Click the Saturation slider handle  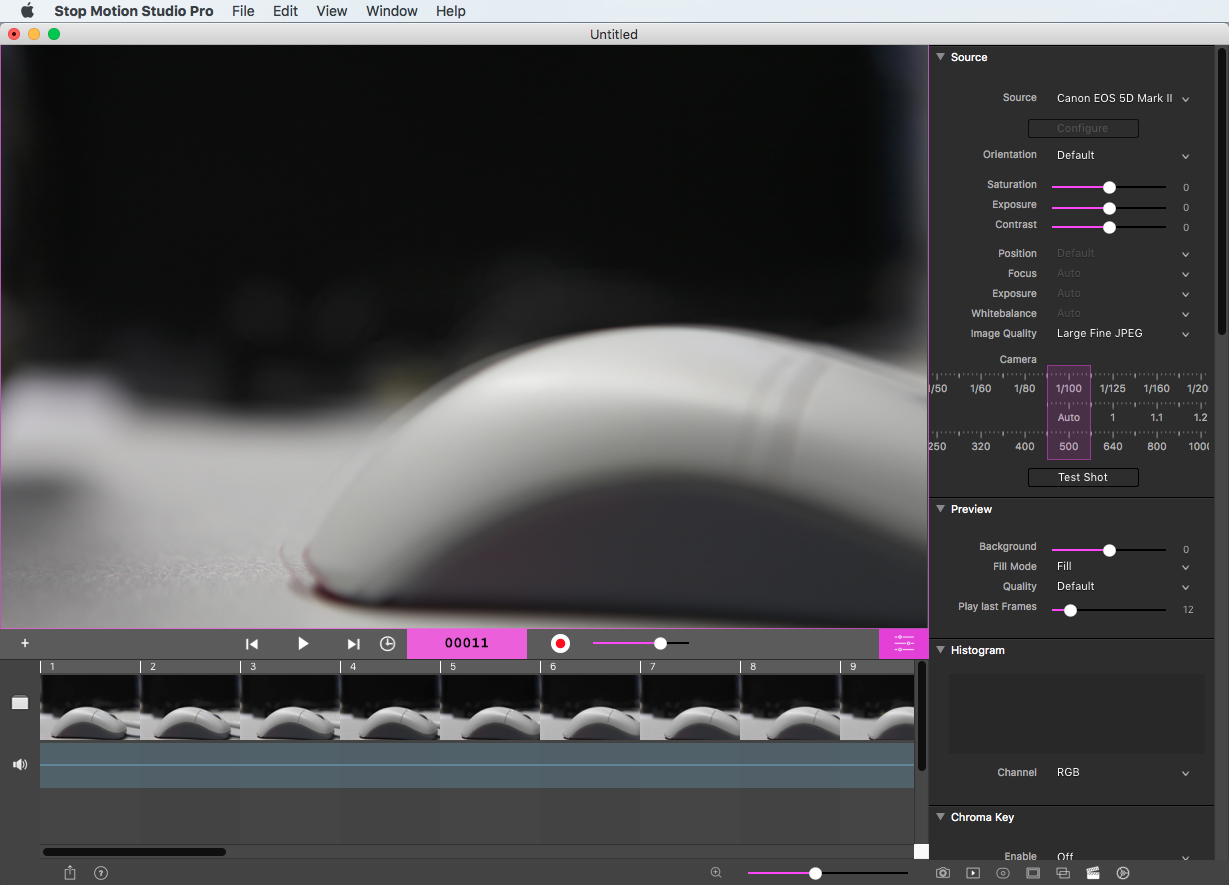coord(1109,187)
